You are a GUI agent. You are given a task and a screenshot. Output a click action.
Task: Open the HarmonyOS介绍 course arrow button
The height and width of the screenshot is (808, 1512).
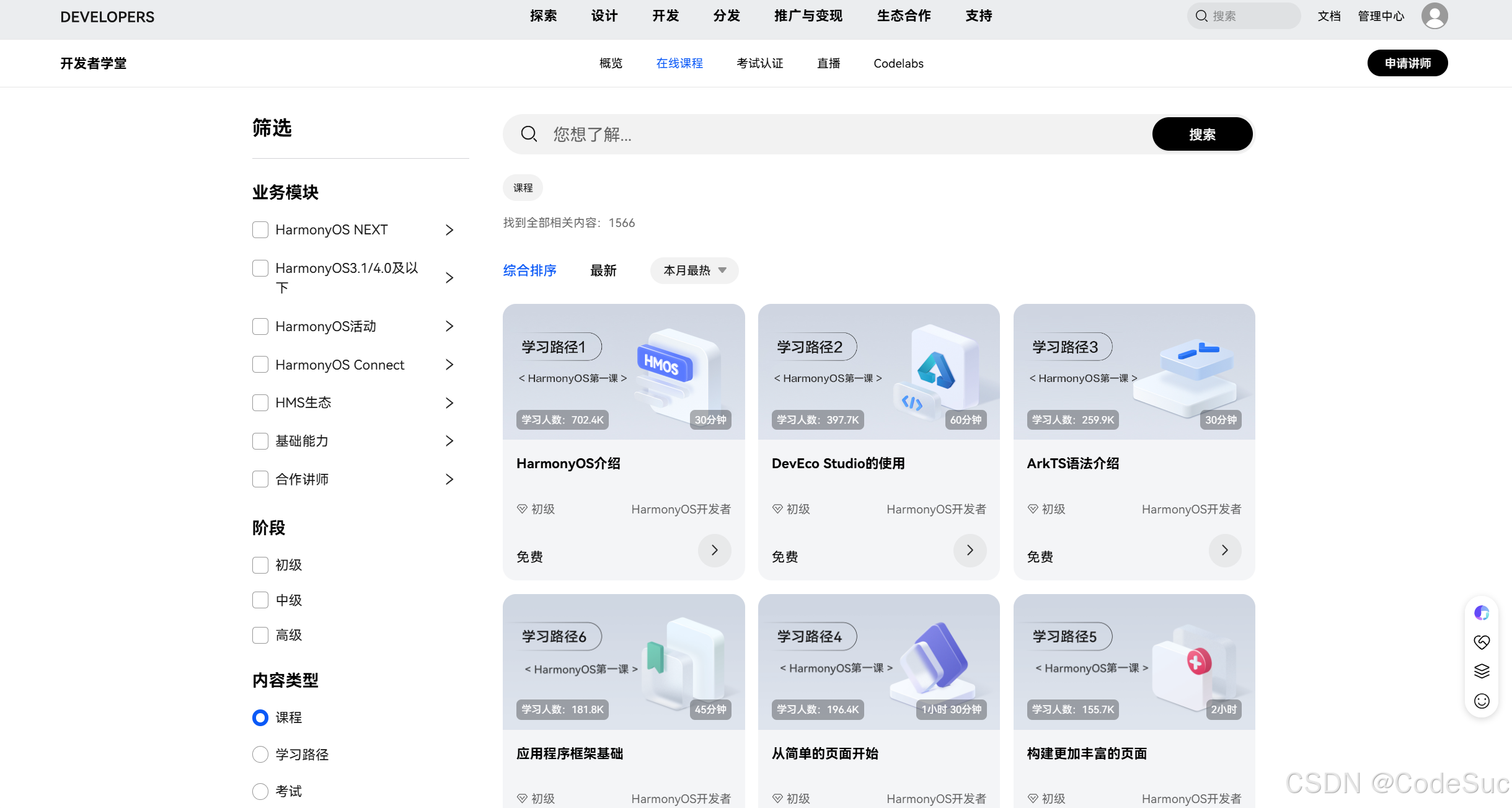[714, 551]
